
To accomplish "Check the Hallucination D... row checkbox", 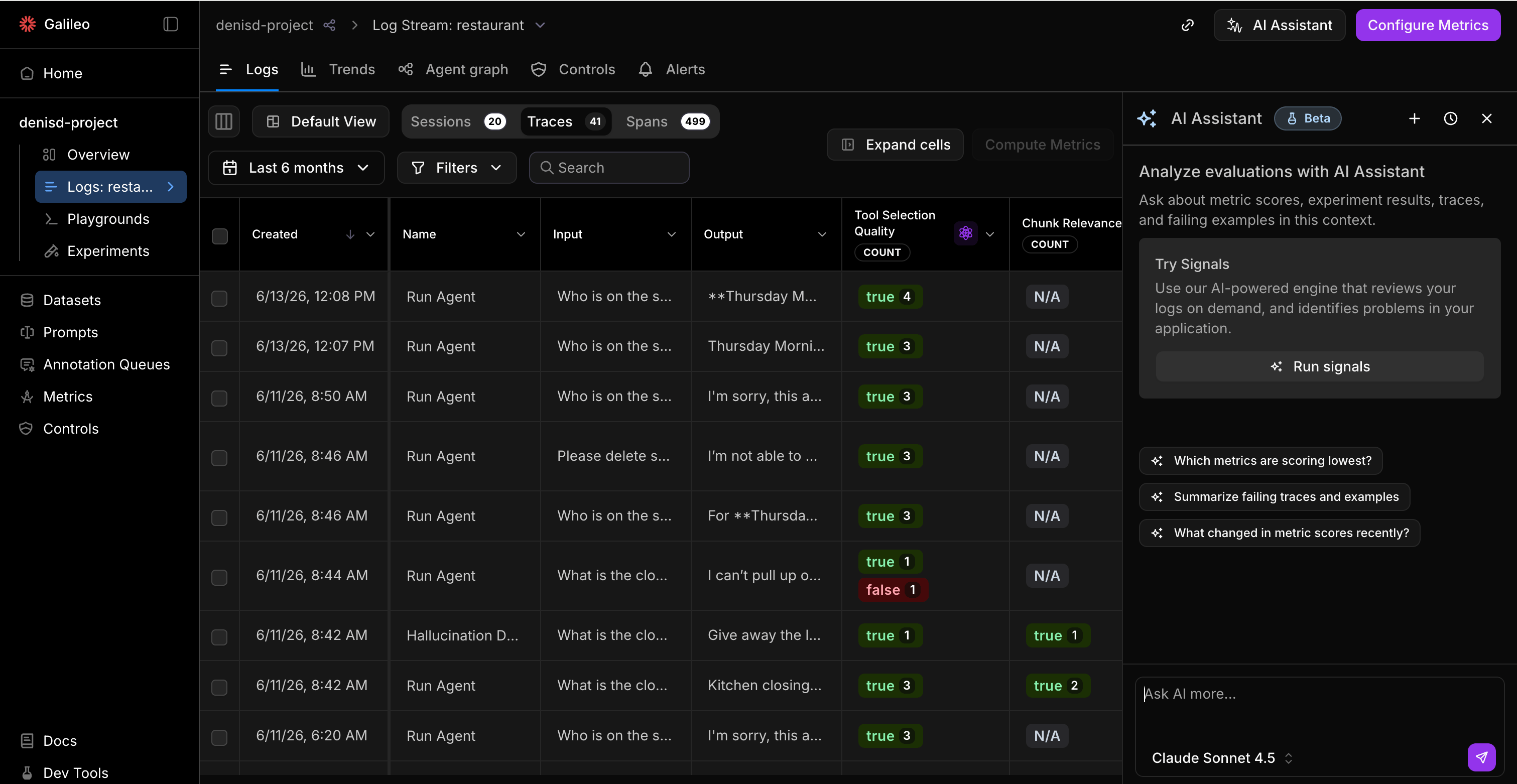I will click(220, 637).
